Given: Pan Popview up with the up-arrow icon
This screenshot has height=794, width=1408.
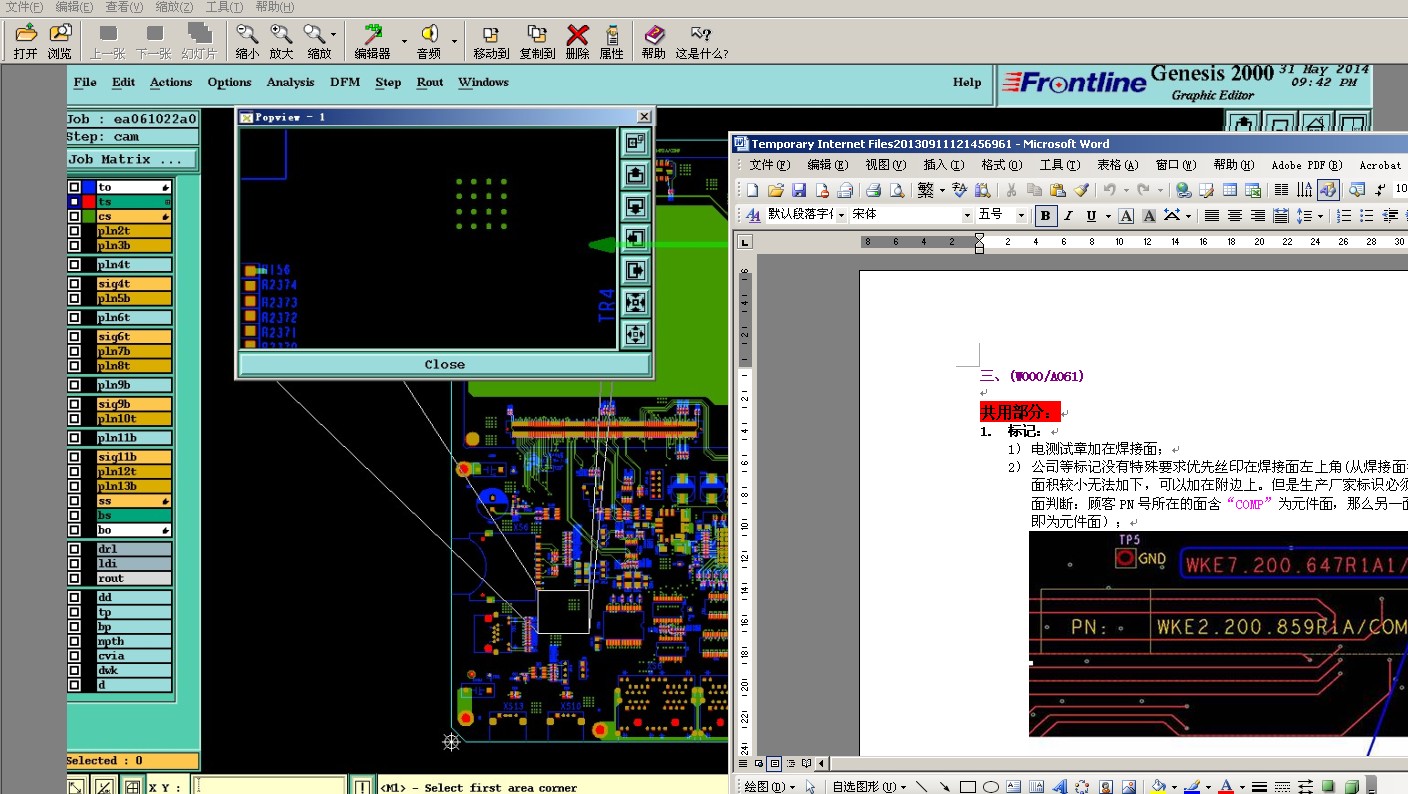Looking at the screenshot, I should pos(635,174).
